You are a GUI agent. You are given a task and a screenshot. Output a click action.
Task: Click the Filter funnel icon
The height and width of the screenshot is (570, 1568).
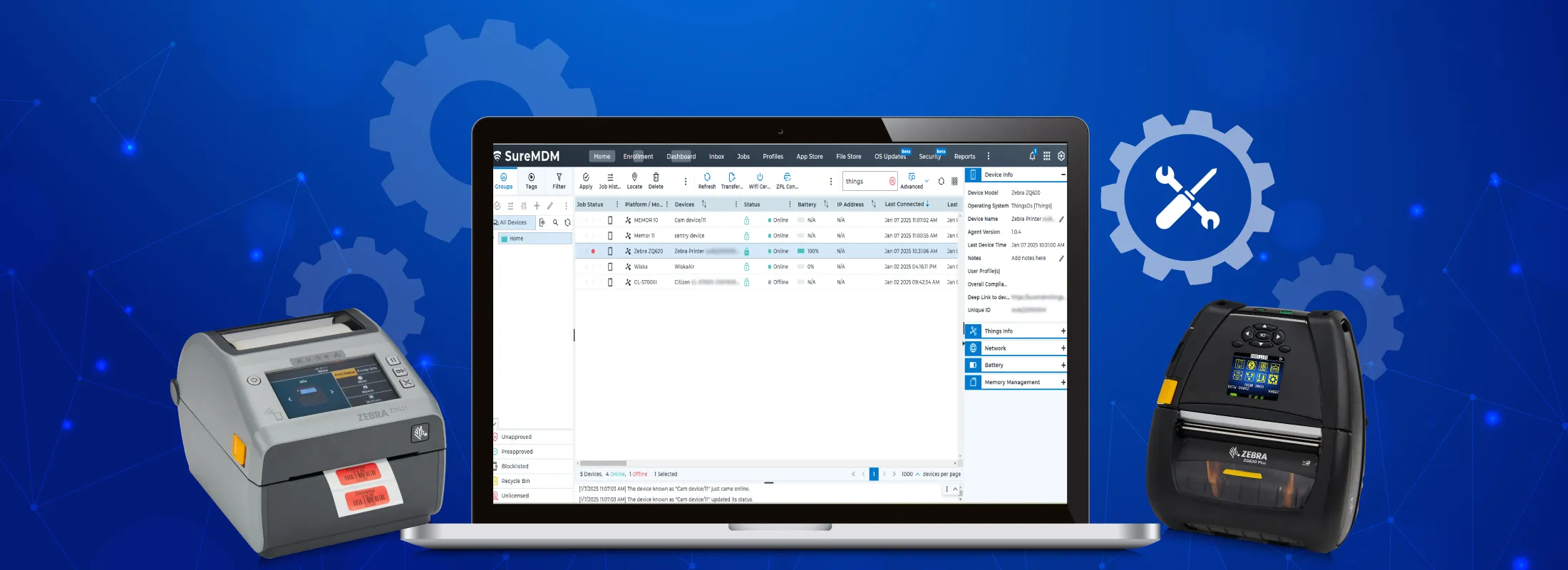point(559,177)
